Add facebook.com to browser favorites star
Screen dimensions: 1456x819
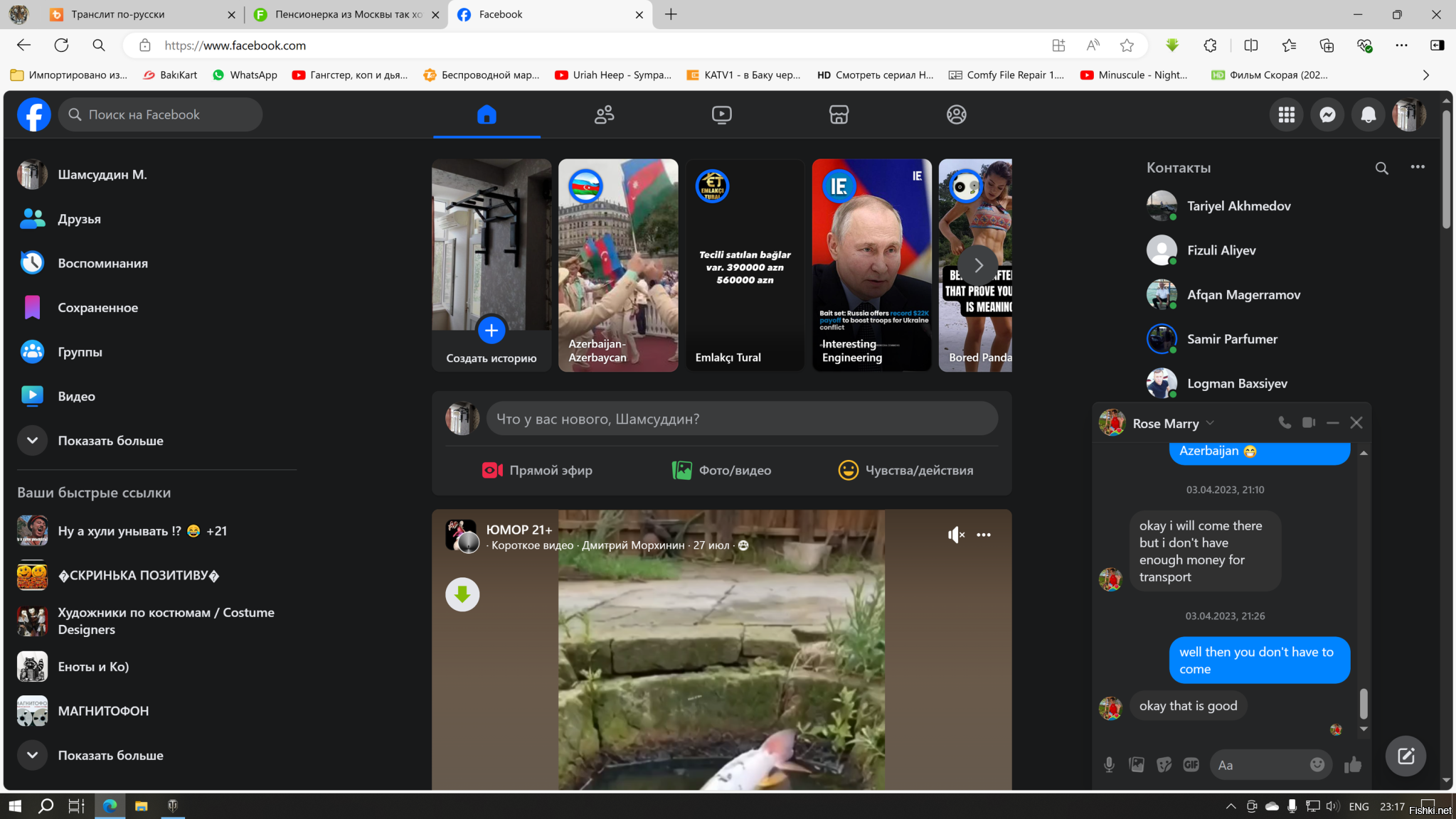coord(1127,45)
